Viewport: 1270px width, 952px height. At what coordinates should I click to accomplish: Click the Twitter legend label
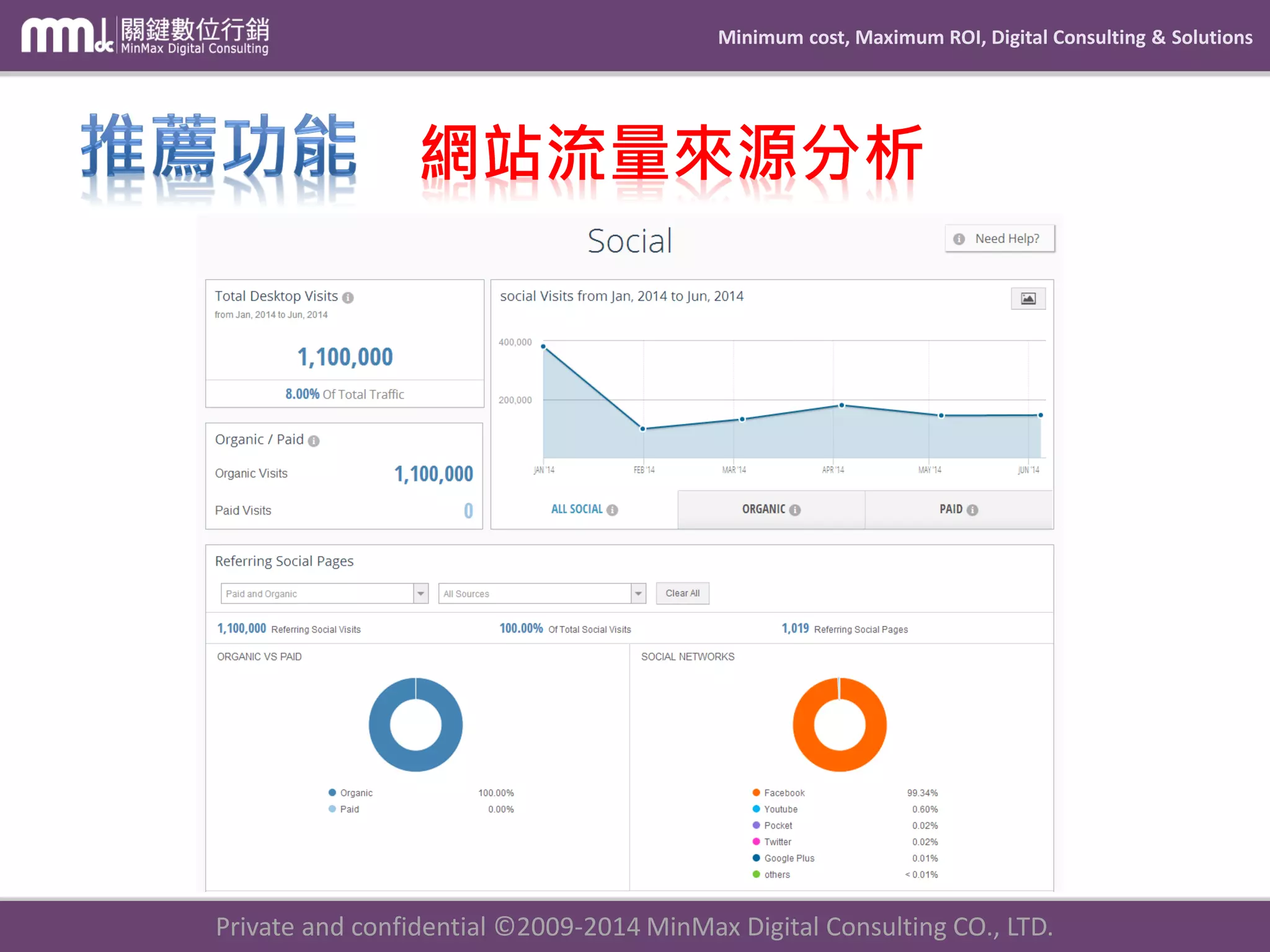[778, 842]
